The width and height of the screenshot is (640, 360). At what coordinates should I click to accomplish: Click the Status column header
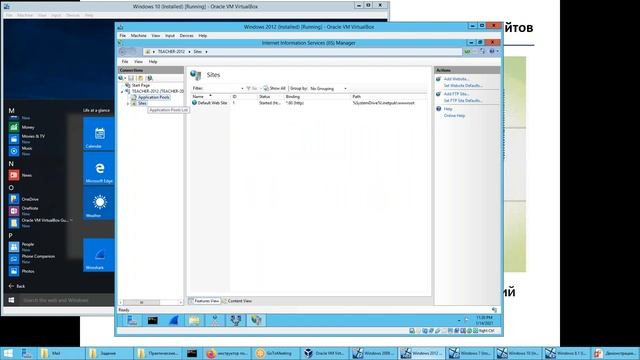[x=270, y=96]
